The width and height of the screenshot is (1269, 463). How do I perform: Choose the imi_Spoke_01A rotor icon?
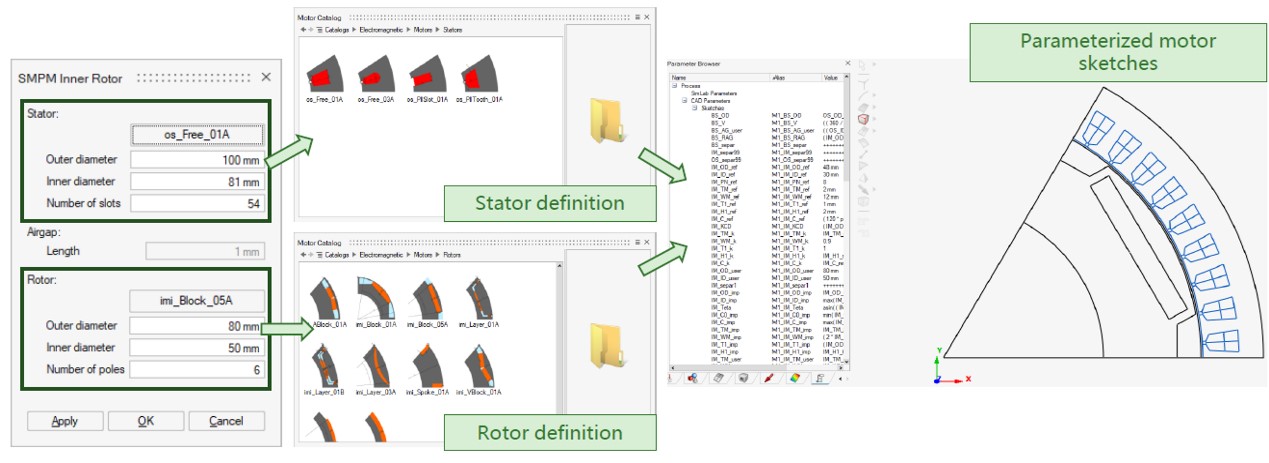click(x=431, y=366)
